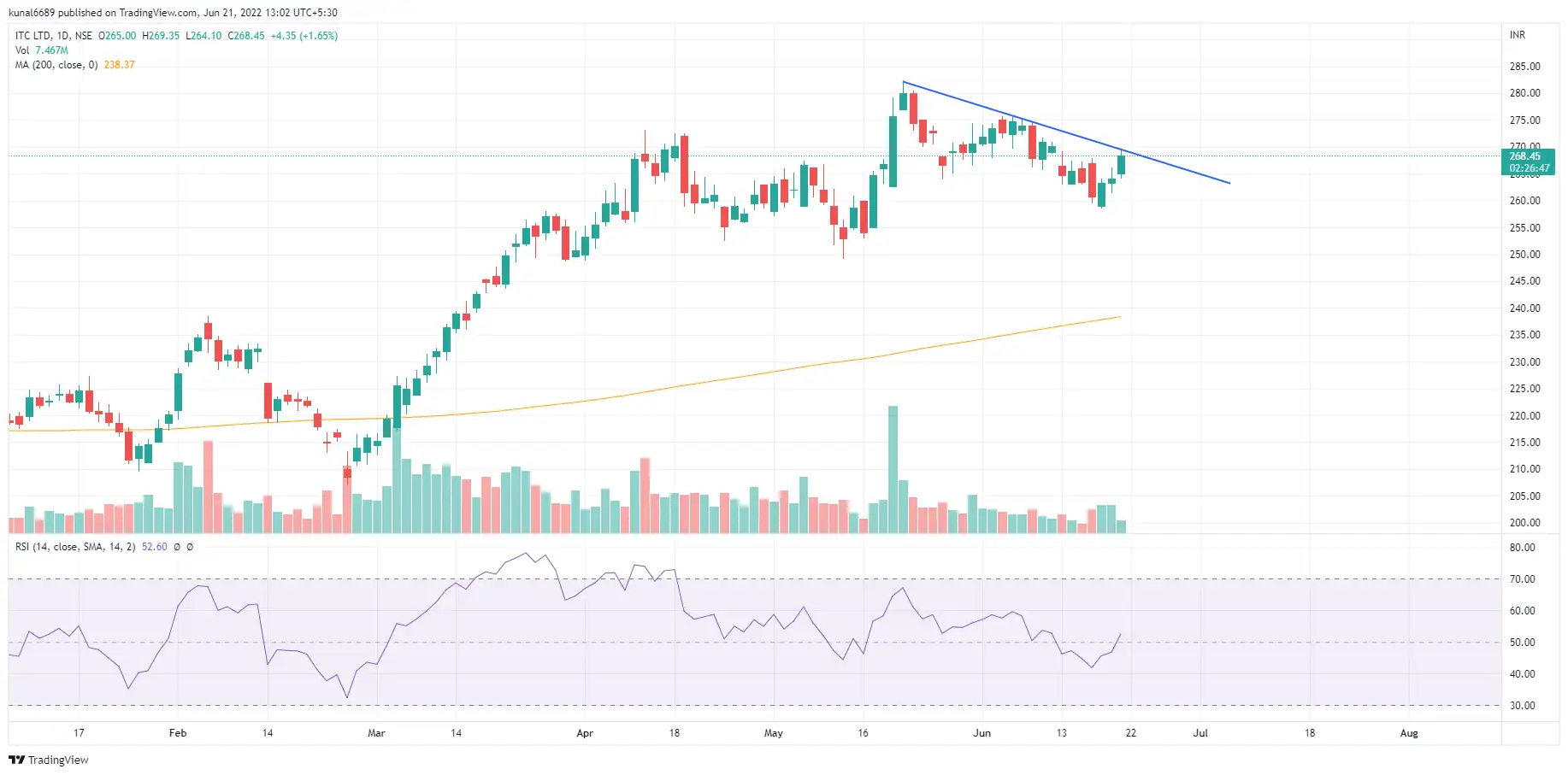Screen dimensions: 1568x775
Task: Click the Jun label on the time axis
Action: (x=981, y=733)
